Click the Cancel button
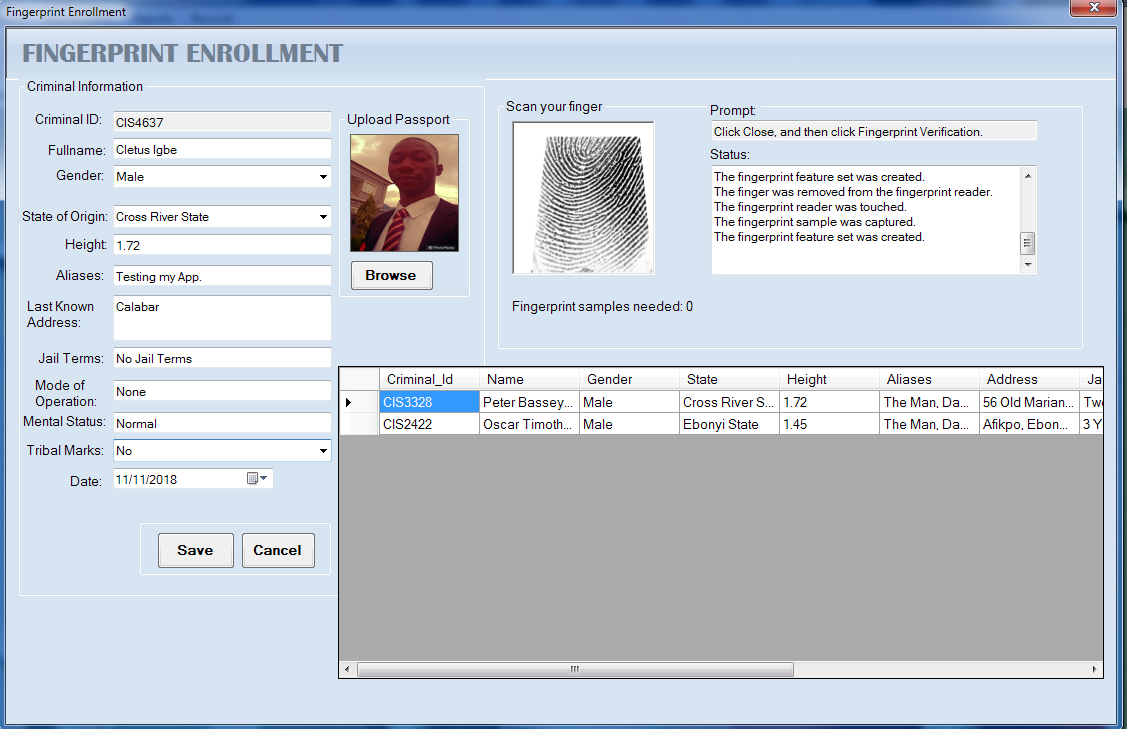 click(x=278, y=550)
